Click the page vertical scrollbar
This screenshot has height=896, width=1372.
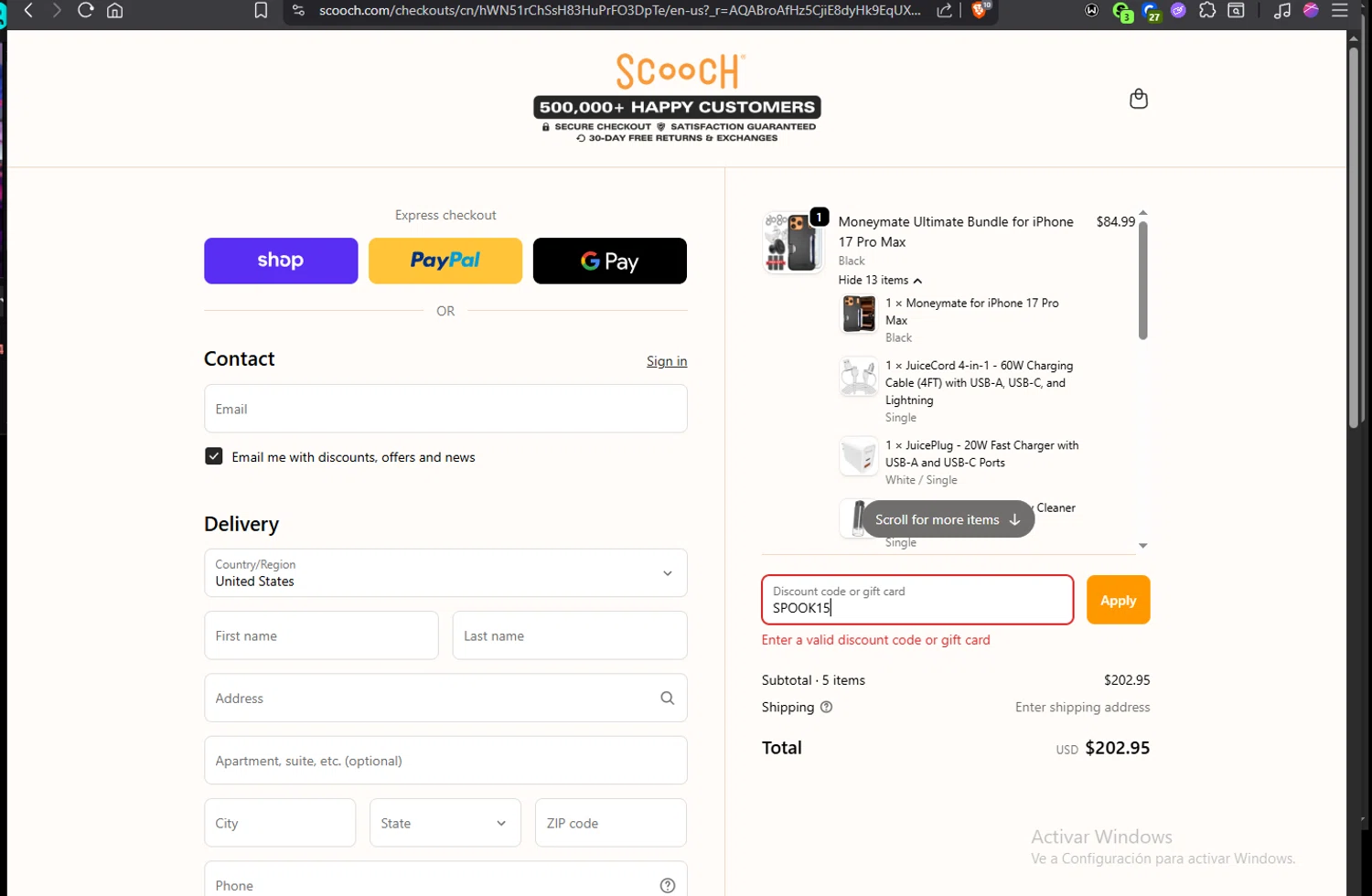click(x=1354, y=238)
